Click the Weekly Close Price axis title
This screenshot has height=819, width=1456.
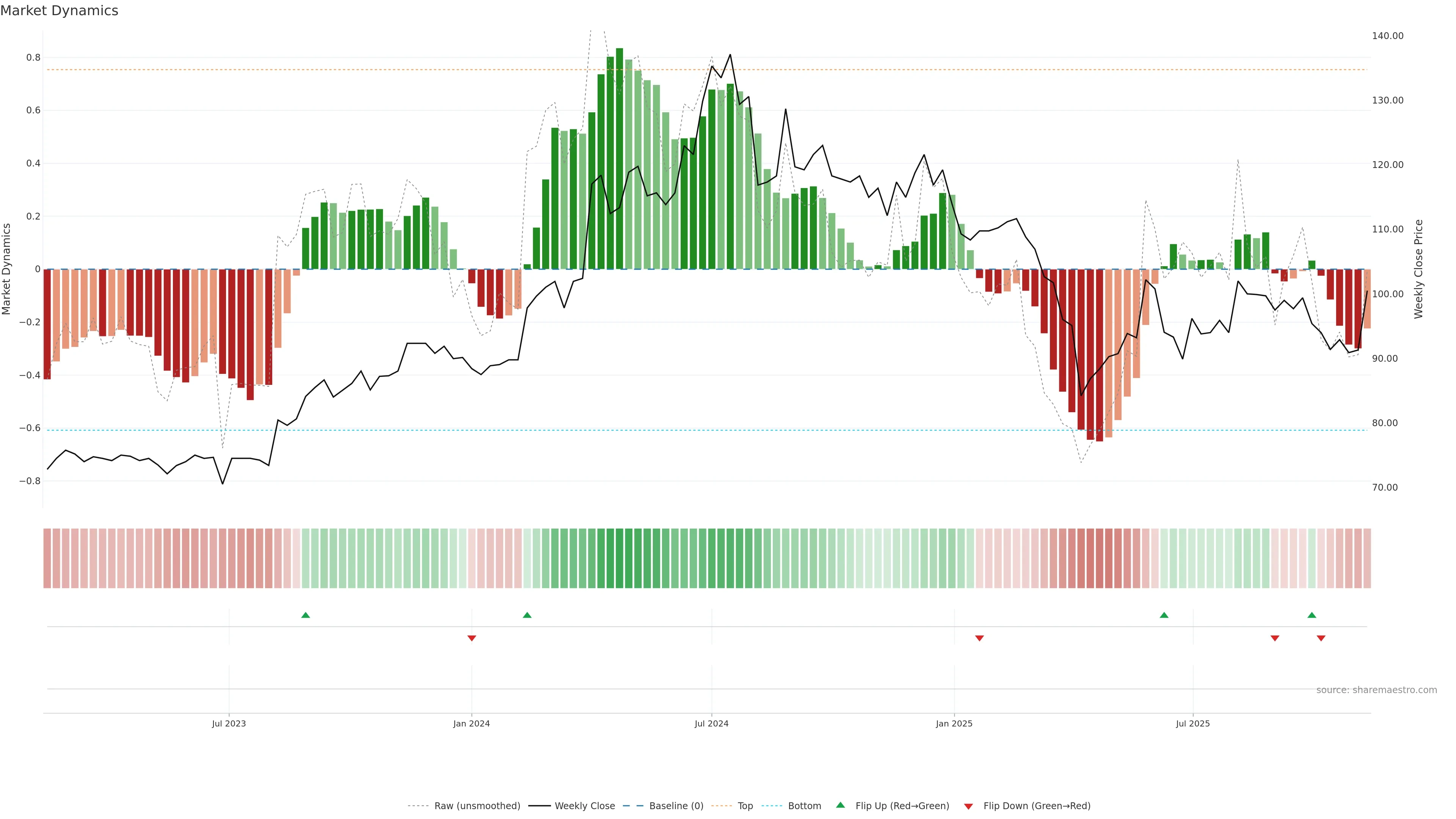click(x=1419, y=269)
